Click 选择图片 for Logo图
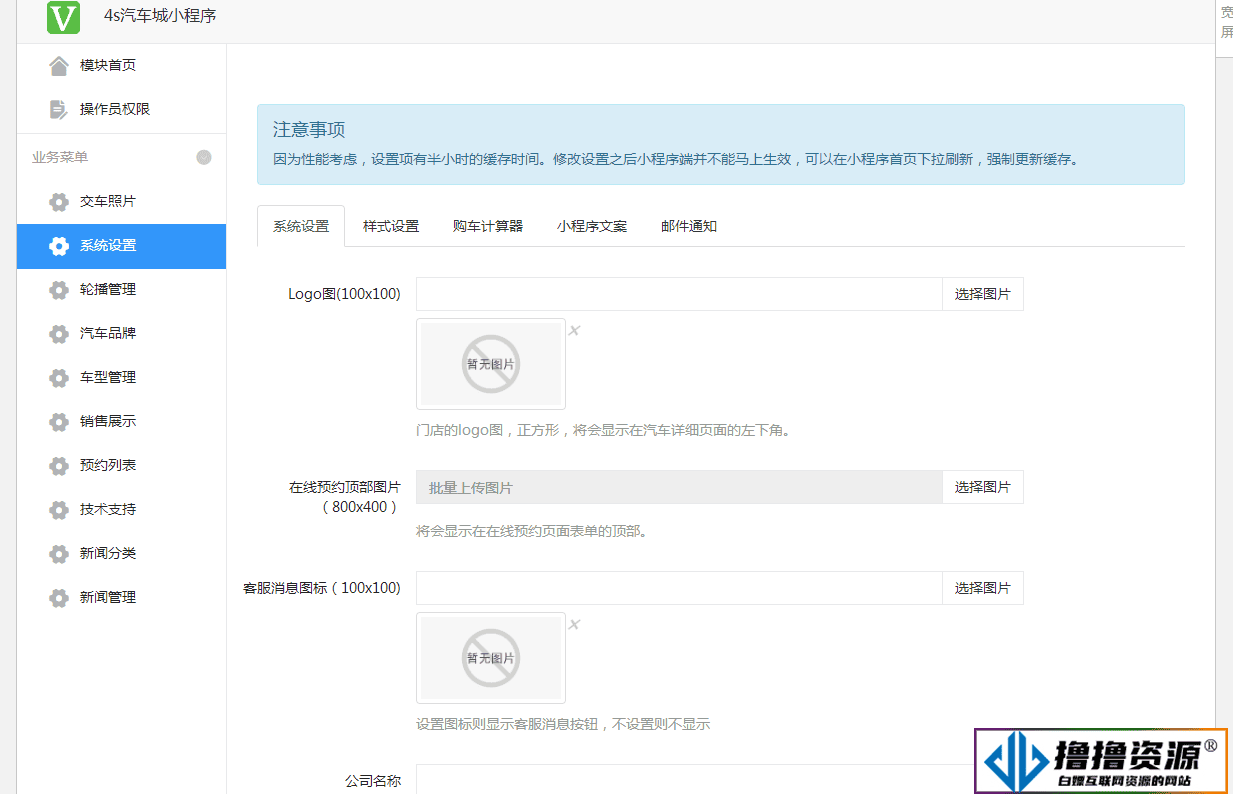Screen dimensions: 1233x794 click(983, 294)
